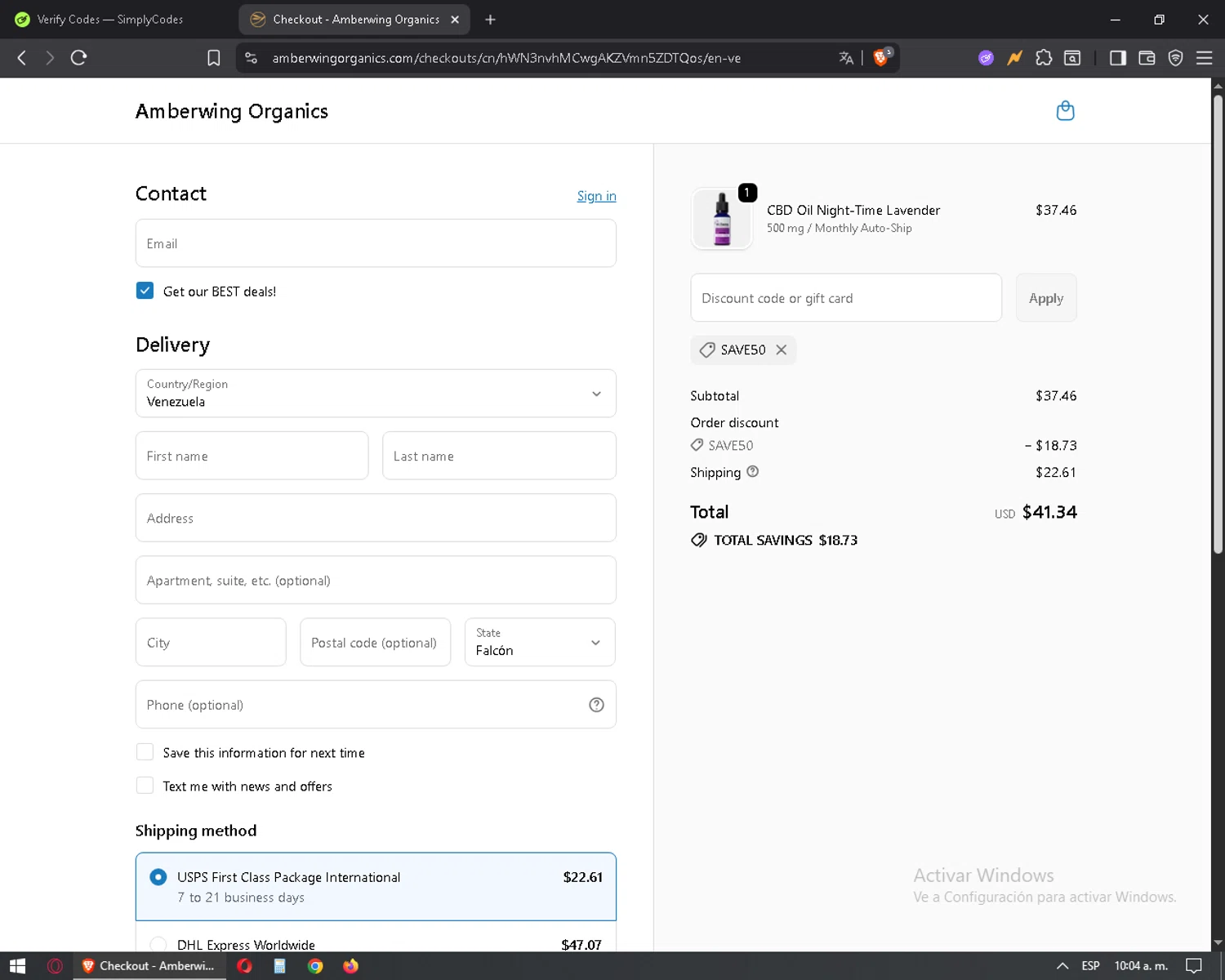Bookmark this page icon
This screenshot has width=1225, height=980.
(214, 58)
